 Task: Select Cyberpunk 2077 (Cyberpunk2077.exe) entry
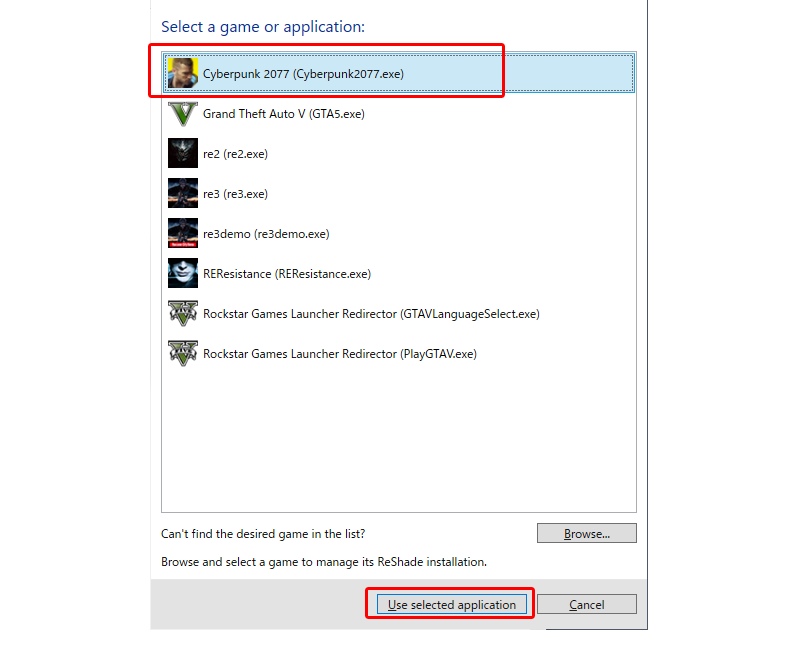pos(399,73)
